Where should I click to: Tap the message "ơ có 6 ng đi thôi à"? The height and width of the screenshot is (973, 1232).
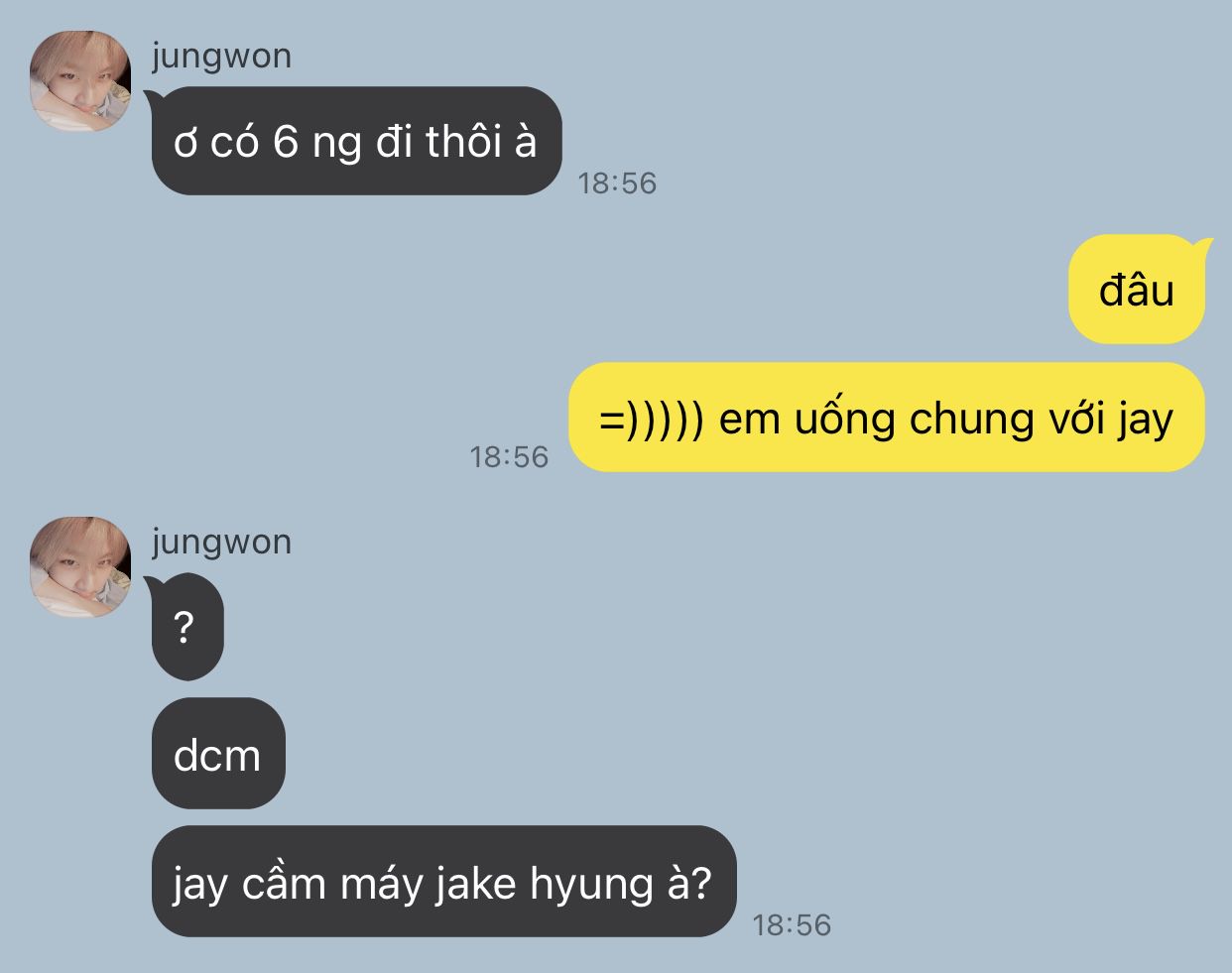[356, 141]
